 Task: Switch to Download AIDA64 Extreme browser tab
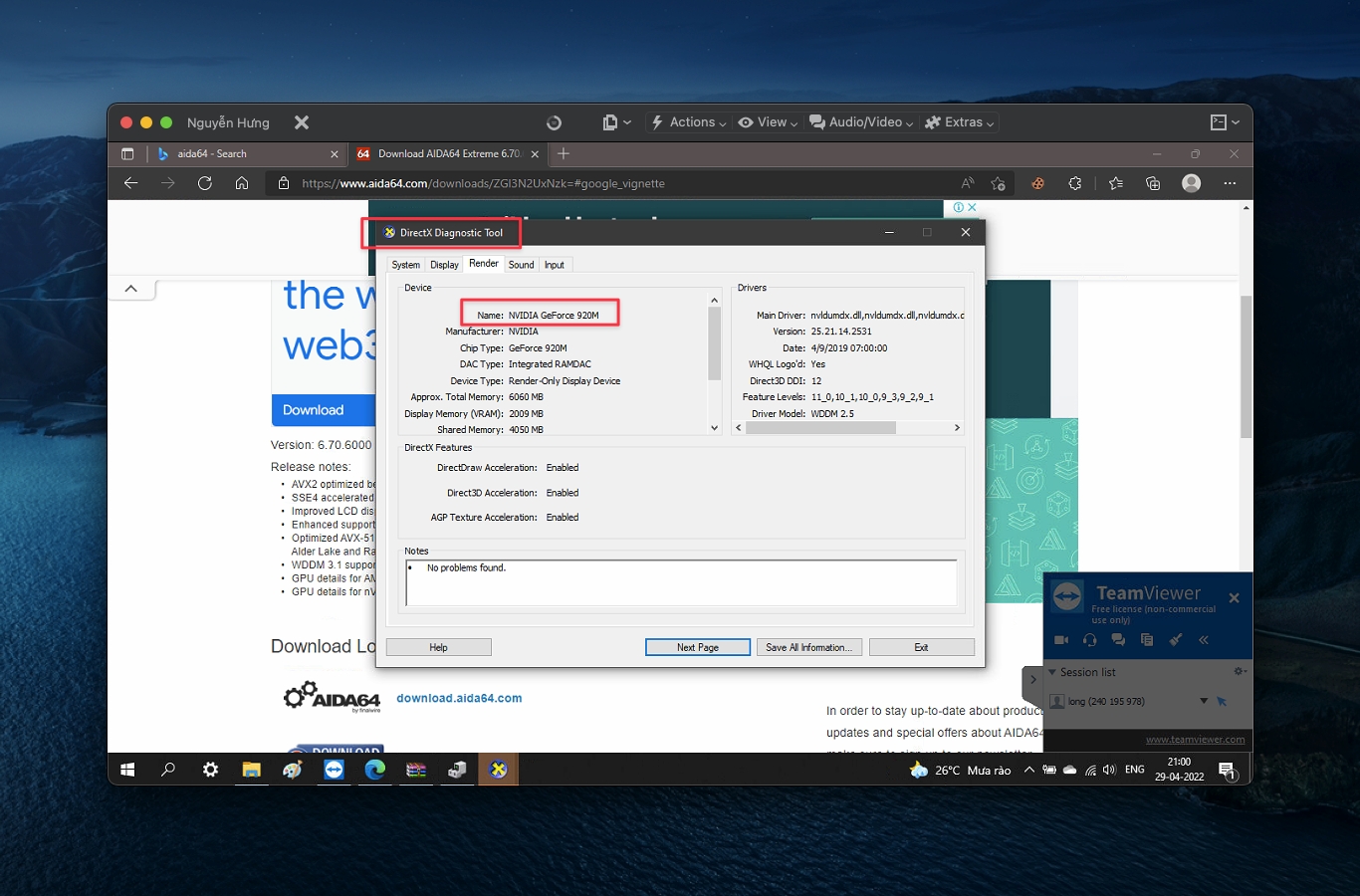coord(447,153)
